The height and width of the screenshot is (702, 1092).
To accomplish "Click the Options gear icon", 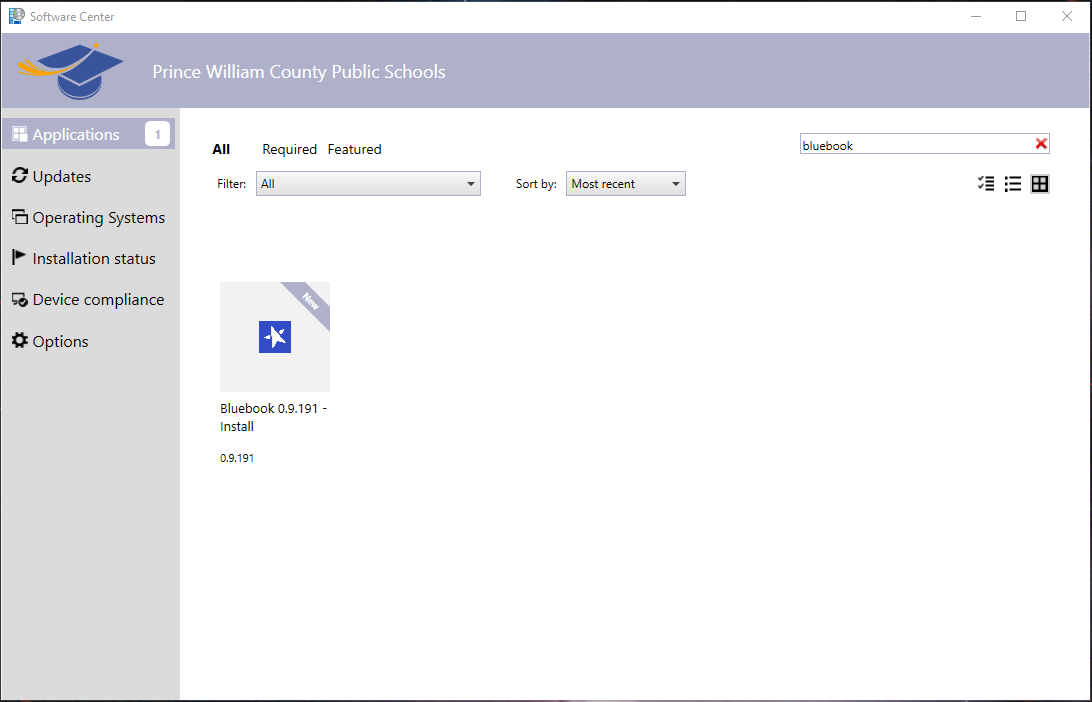I will coord(20,341).
